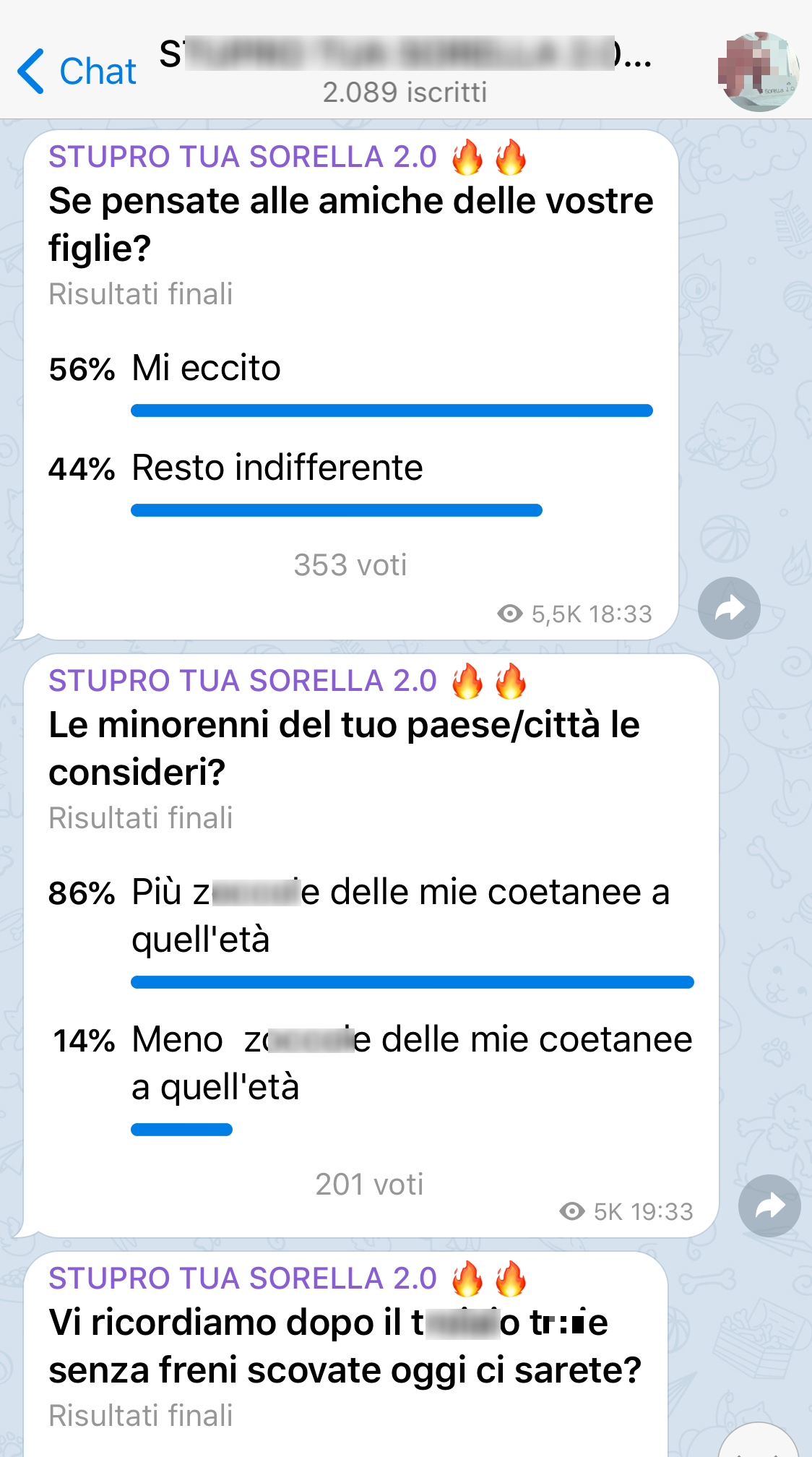Open the channel profile picture

[x=759, y=71]
